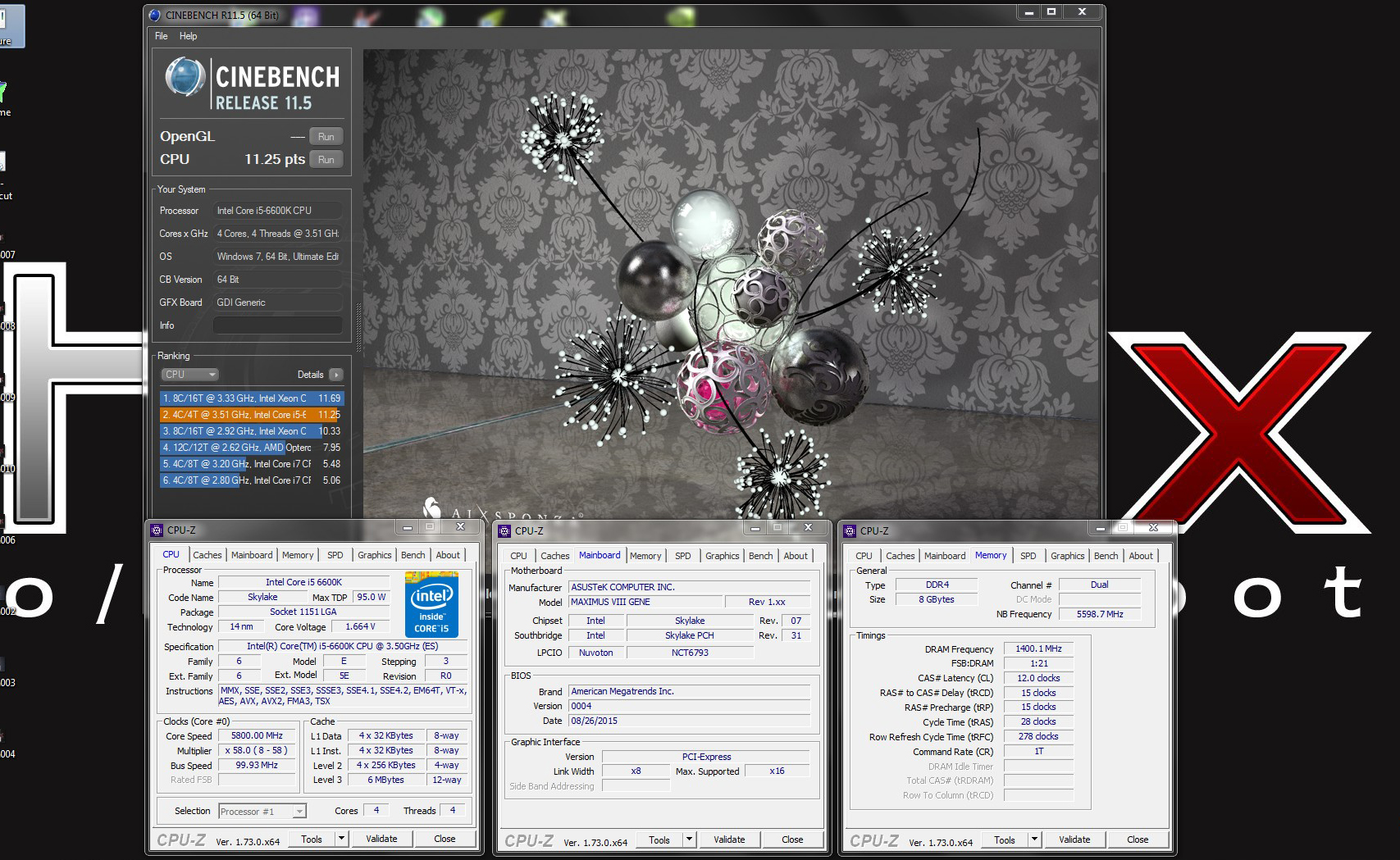Click Close button in Mainboard CPU-Z window

(x=792, y=840)
